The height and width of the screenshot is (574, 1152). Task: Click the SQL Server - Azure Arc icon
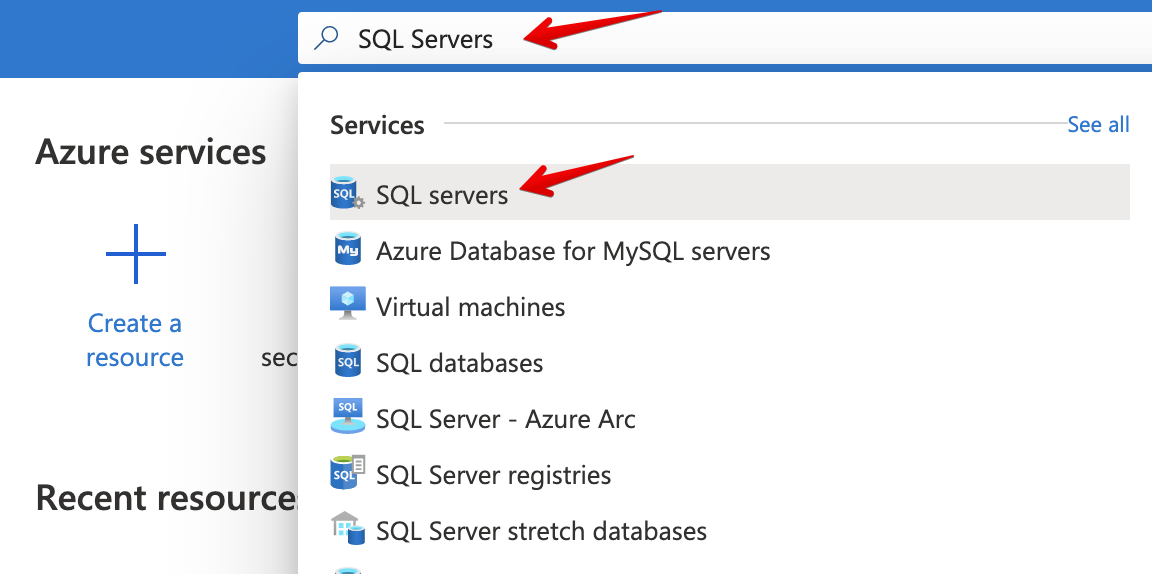[x=347, y=417]
